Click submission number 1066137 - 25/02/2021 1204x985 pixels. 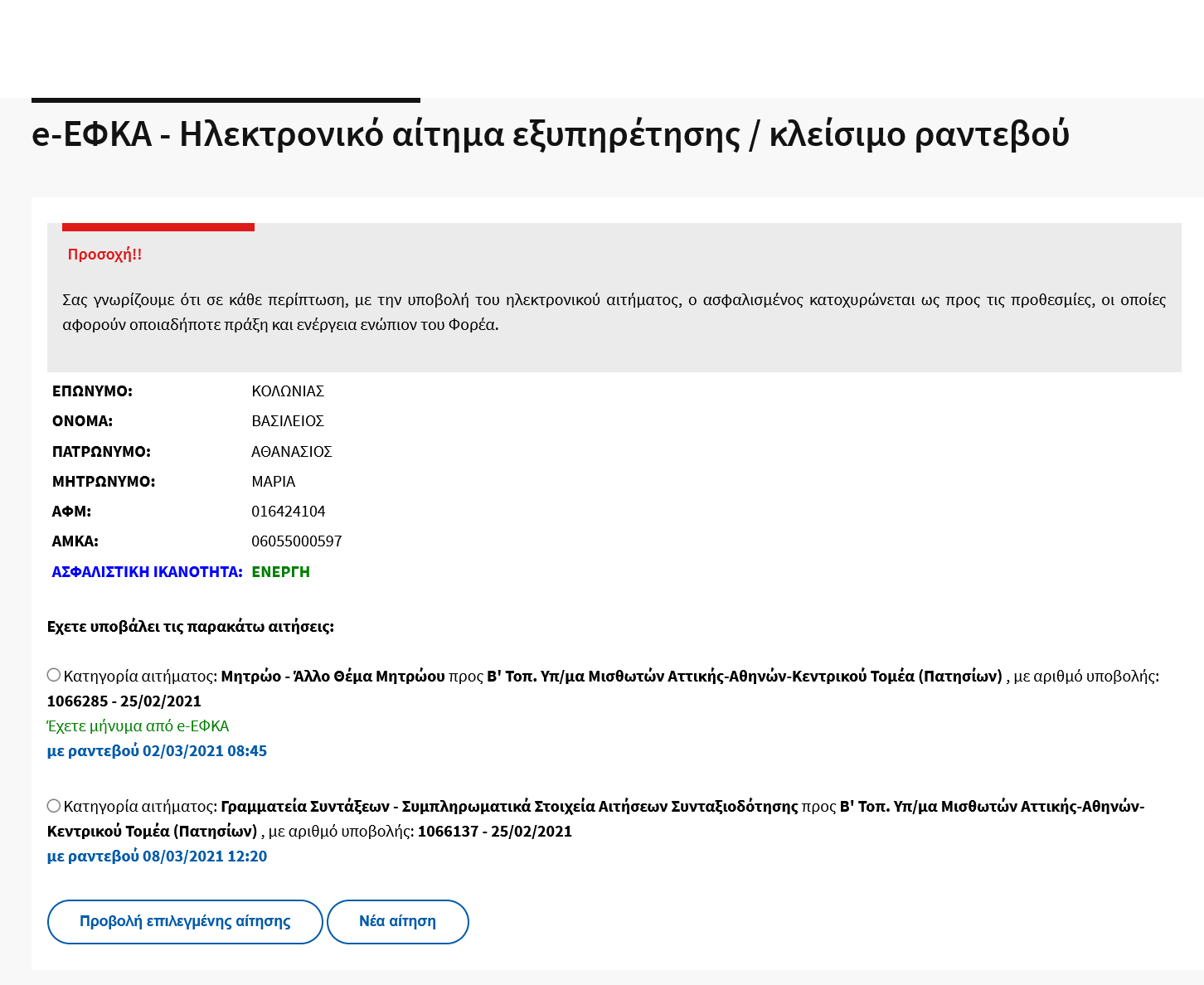pos(494,831)
